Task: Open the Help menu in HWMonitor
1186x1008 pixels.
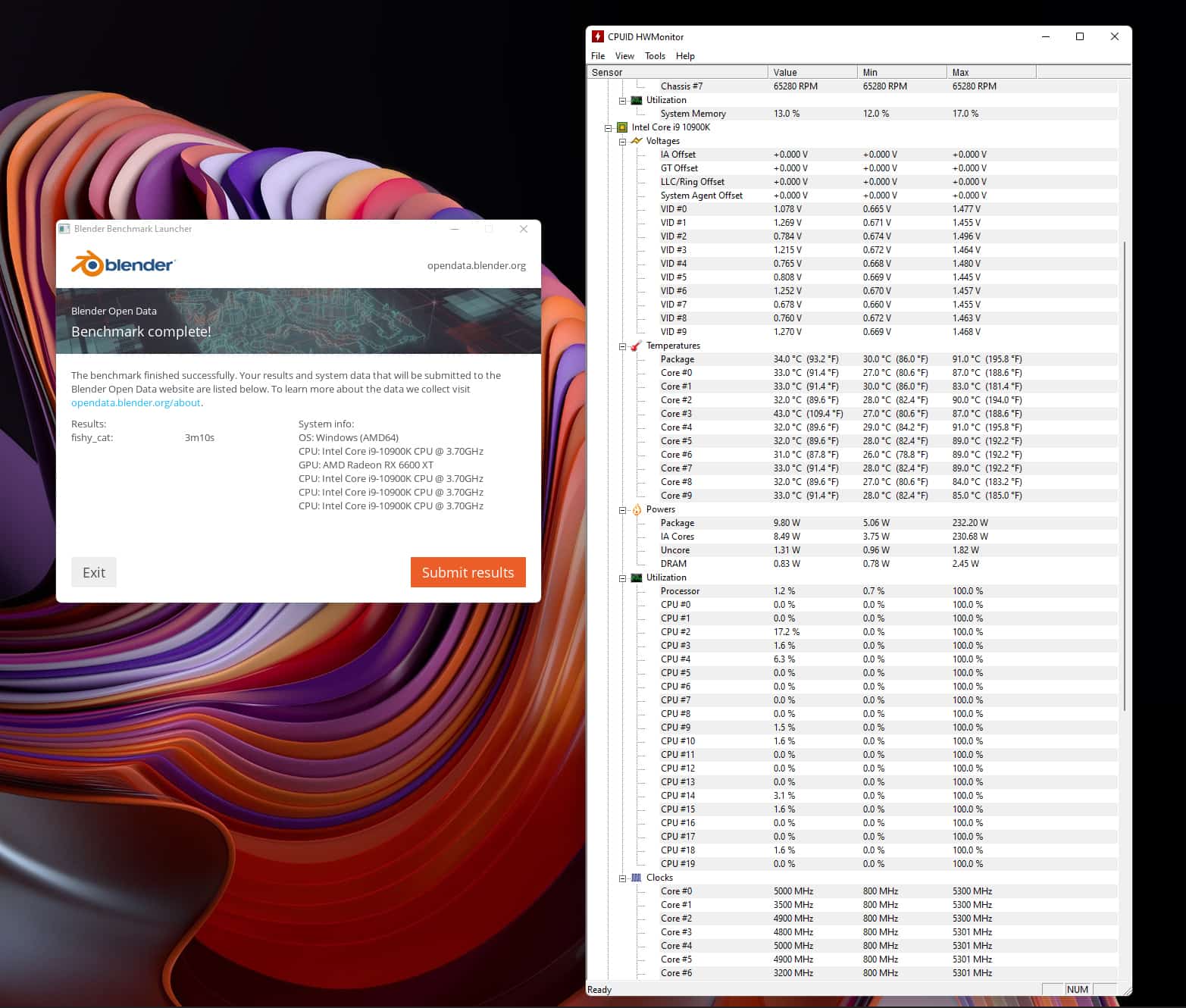Action: click(685, 56)
